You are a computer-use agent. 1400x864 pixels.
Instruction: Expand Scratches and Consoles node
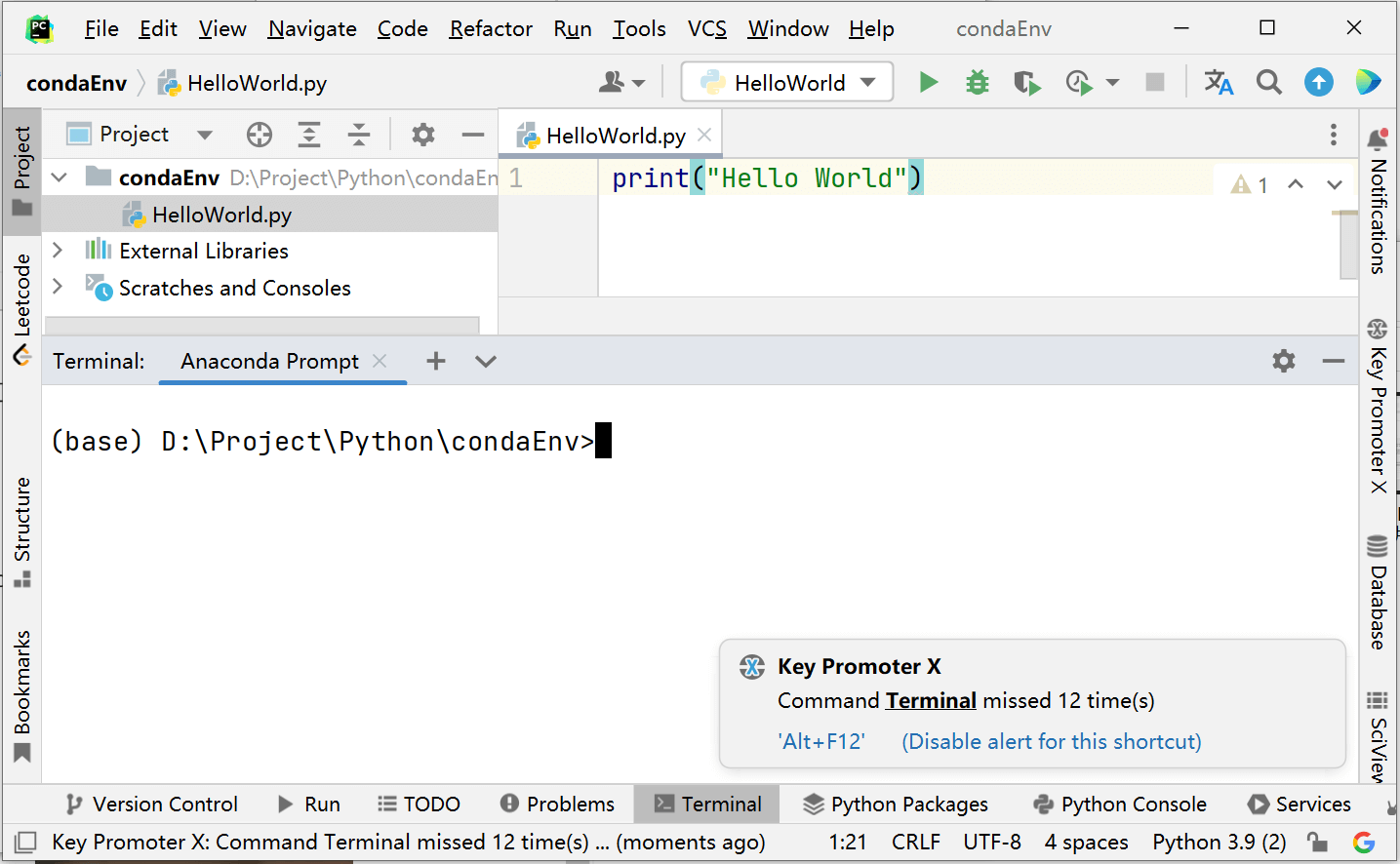click(x=58, y=287)
